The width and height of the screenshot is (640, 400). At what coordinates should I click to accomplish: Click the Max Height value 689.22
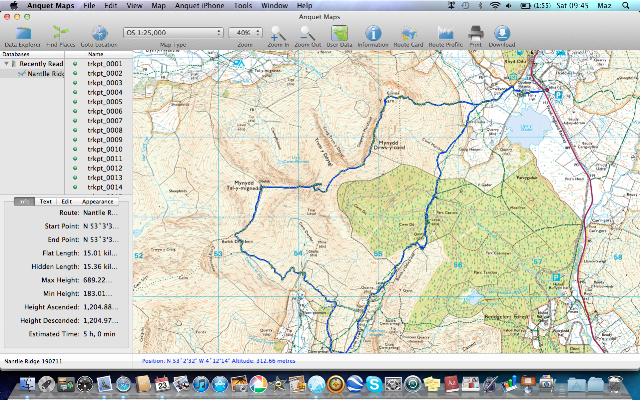(x=97, y=280)
